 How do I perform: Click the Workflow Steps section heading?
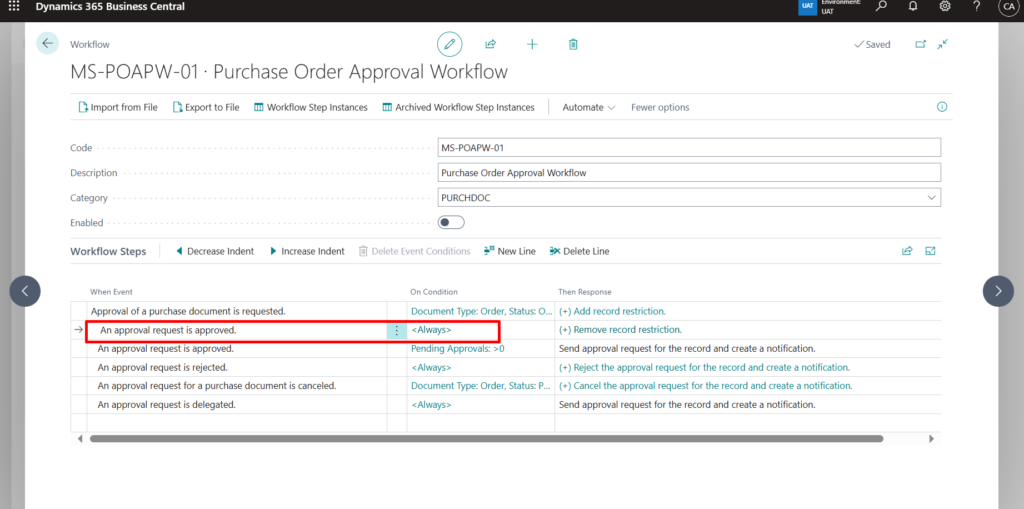tap(108, 251)
